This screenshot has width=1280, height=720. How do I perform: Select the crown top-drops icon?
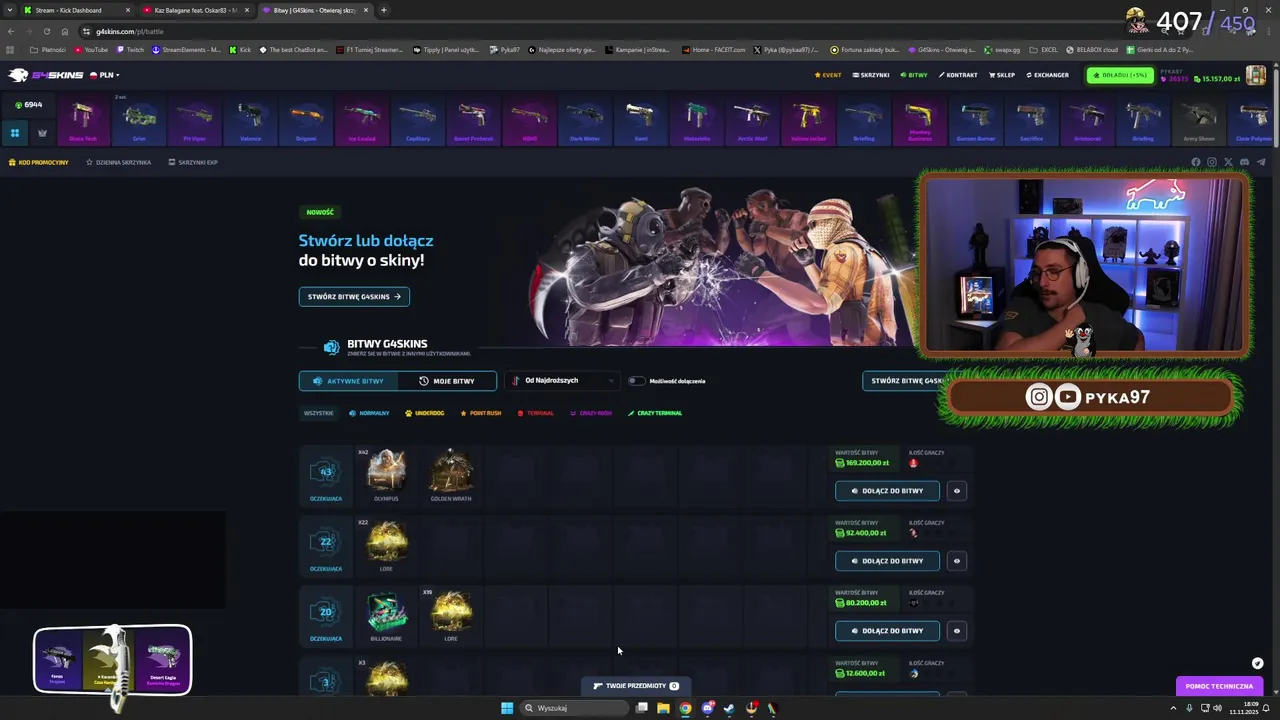(x=42, y=132)
